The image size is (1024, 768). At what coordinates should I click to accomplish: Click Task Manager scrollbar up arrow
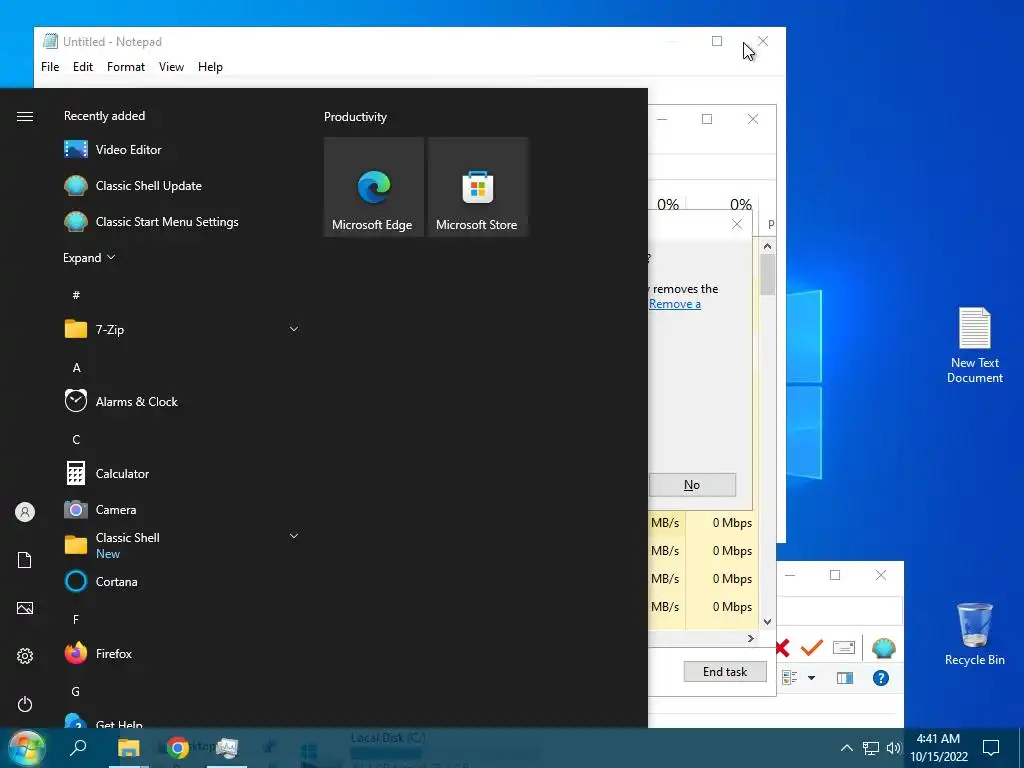point(767,246)
